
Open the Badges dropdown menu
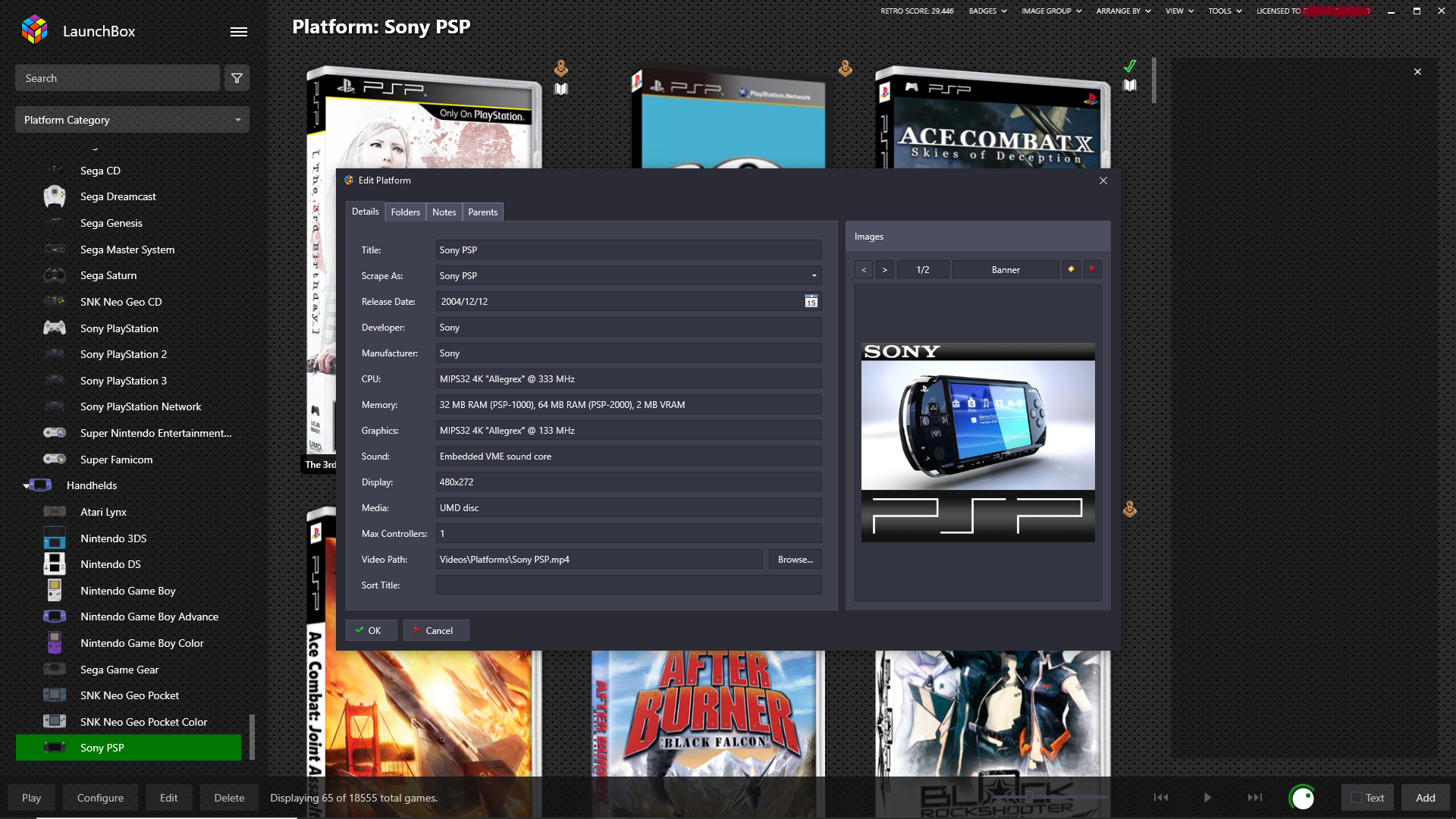(x=987, y=11)
